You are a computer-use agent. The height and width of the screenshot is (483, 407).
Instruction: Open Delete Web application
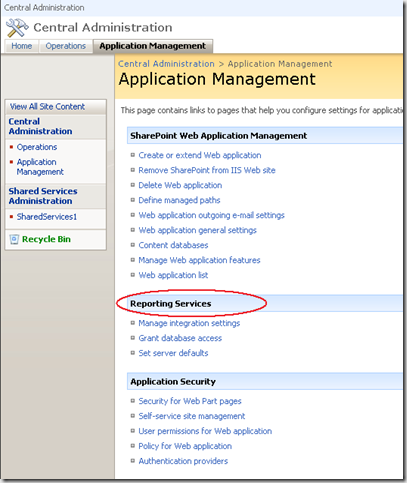(x=180, y=185)
